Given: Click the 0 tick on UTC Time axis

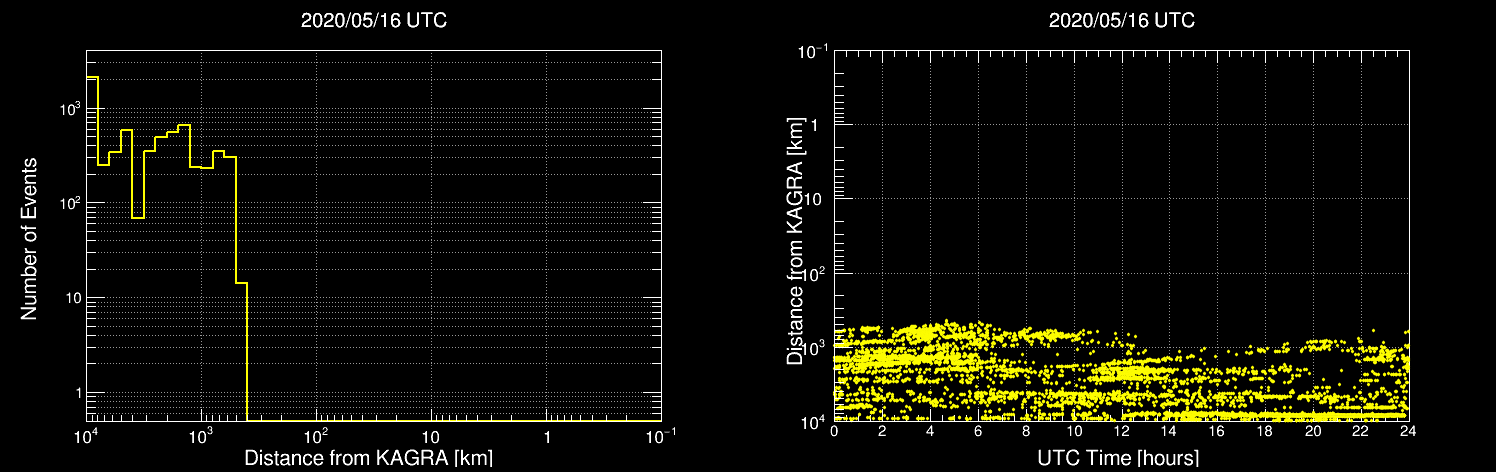Looking at the screenshot, I should click(834, 430).
